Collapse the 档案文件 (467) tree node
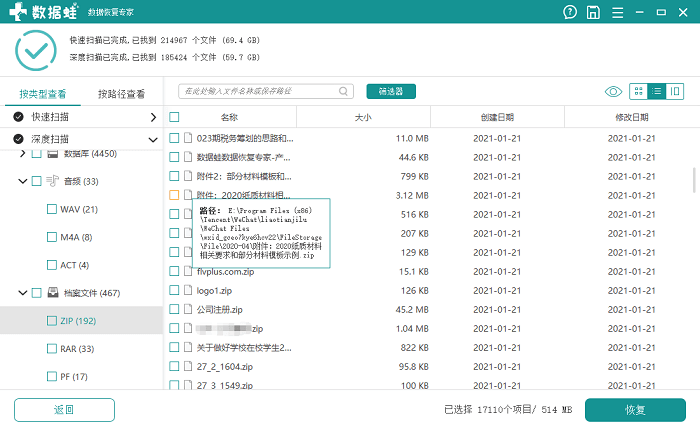Screen dimensions: 700x437 (x=22, y=293)
